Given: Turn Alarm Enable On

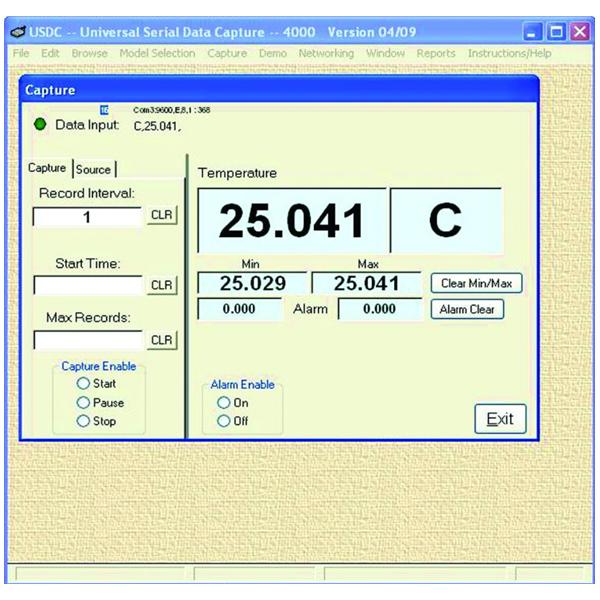Looking at the screenshot, I should [x=223, y=403].
